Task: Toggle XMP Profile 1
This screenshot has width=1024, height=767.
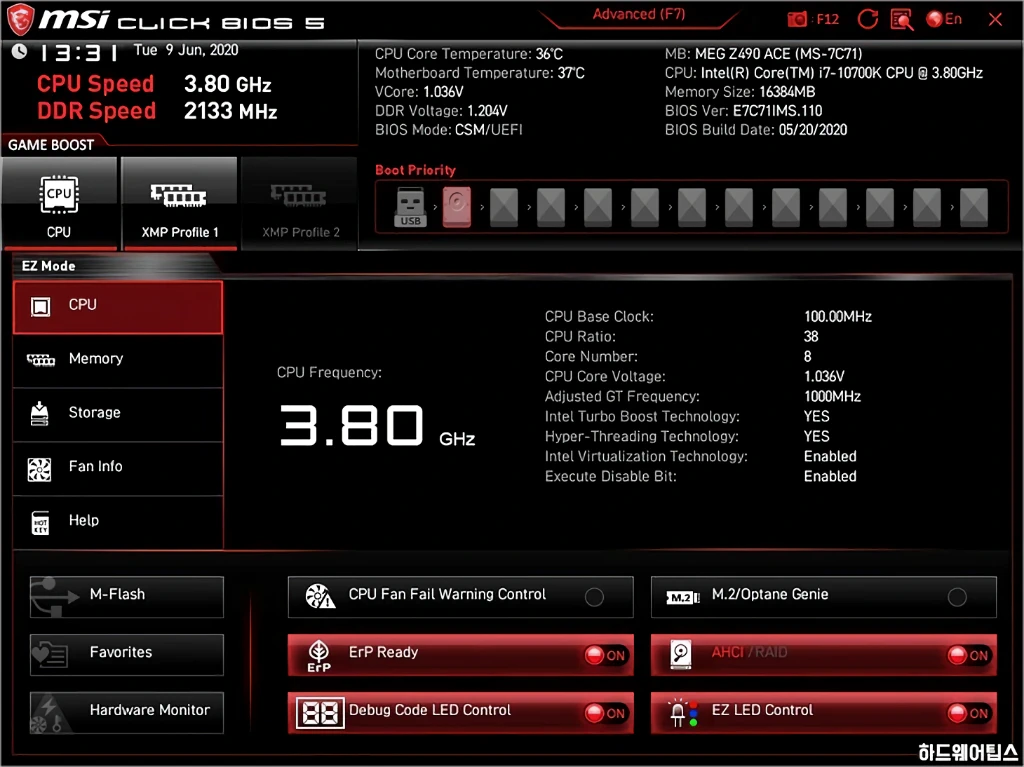Action: coord(179,203)
